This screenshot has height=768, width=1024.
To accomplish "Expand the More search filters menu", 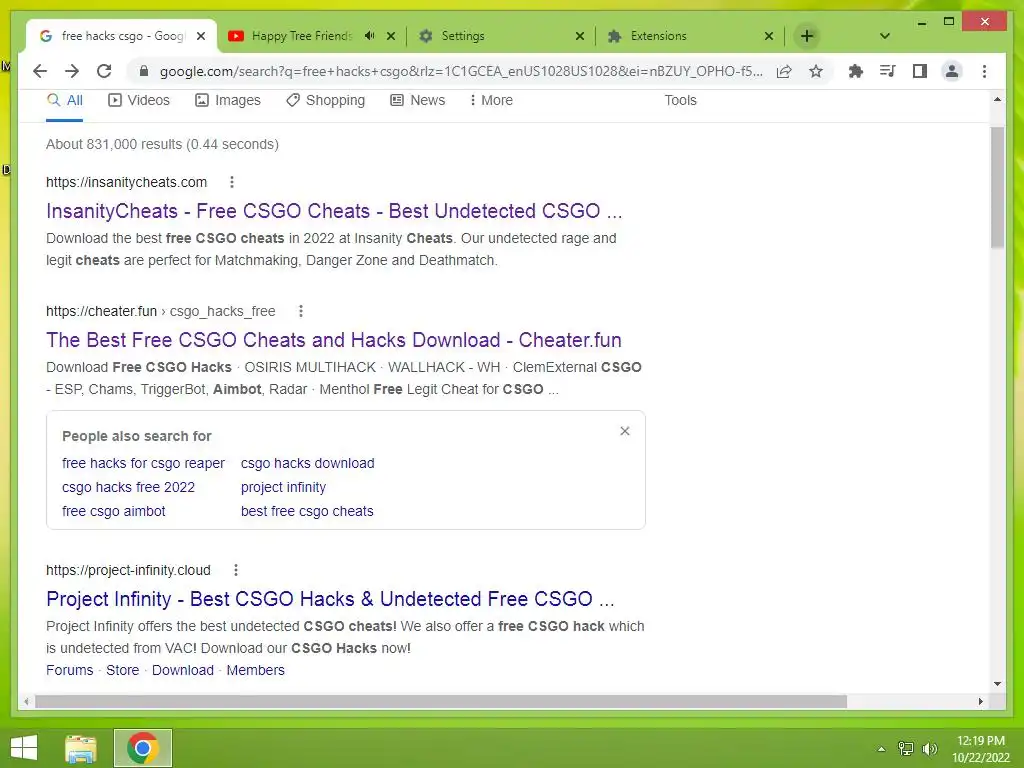I will coord(491,101).
